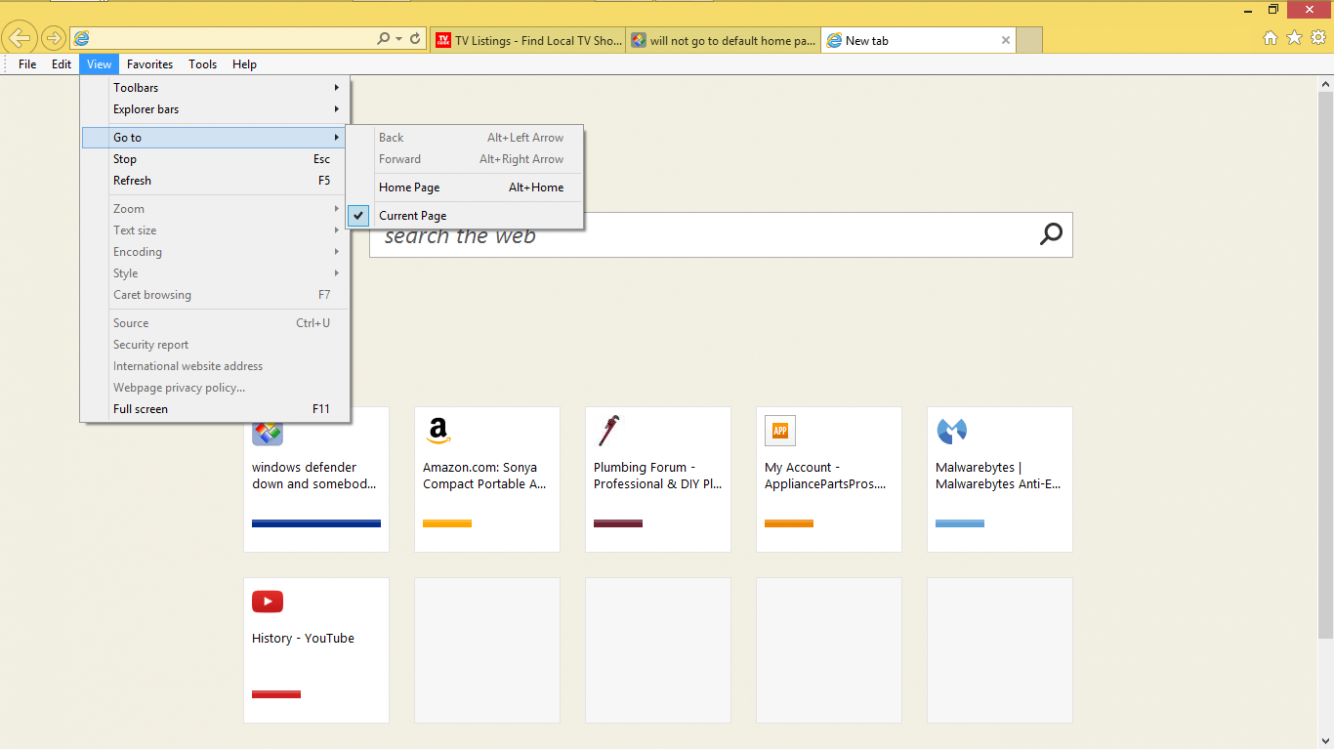Click the Refresh icon in address bar

point(415,39)
